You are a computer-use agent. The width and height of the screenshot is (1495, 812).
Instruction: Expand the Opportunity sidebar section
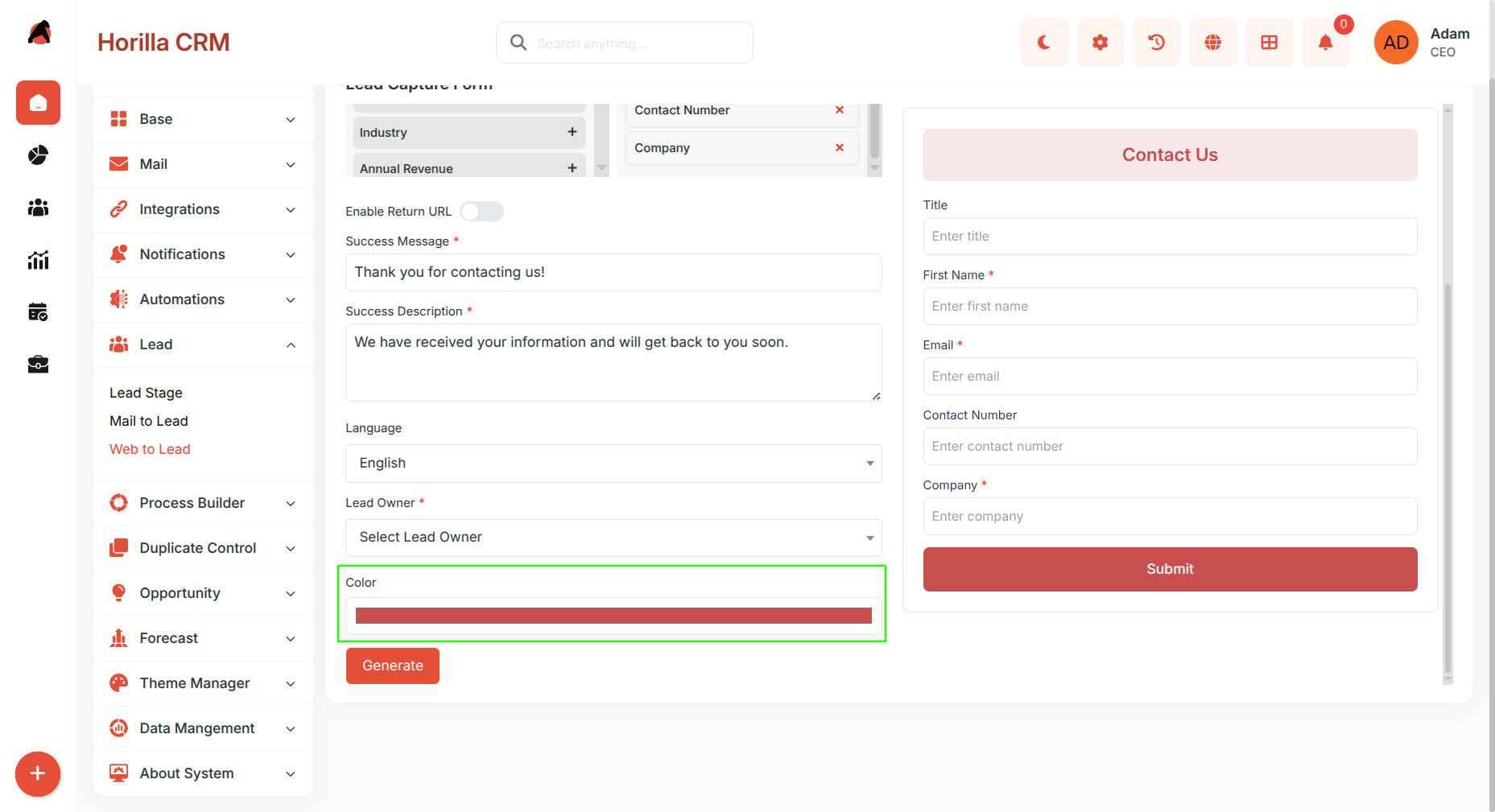203,593
